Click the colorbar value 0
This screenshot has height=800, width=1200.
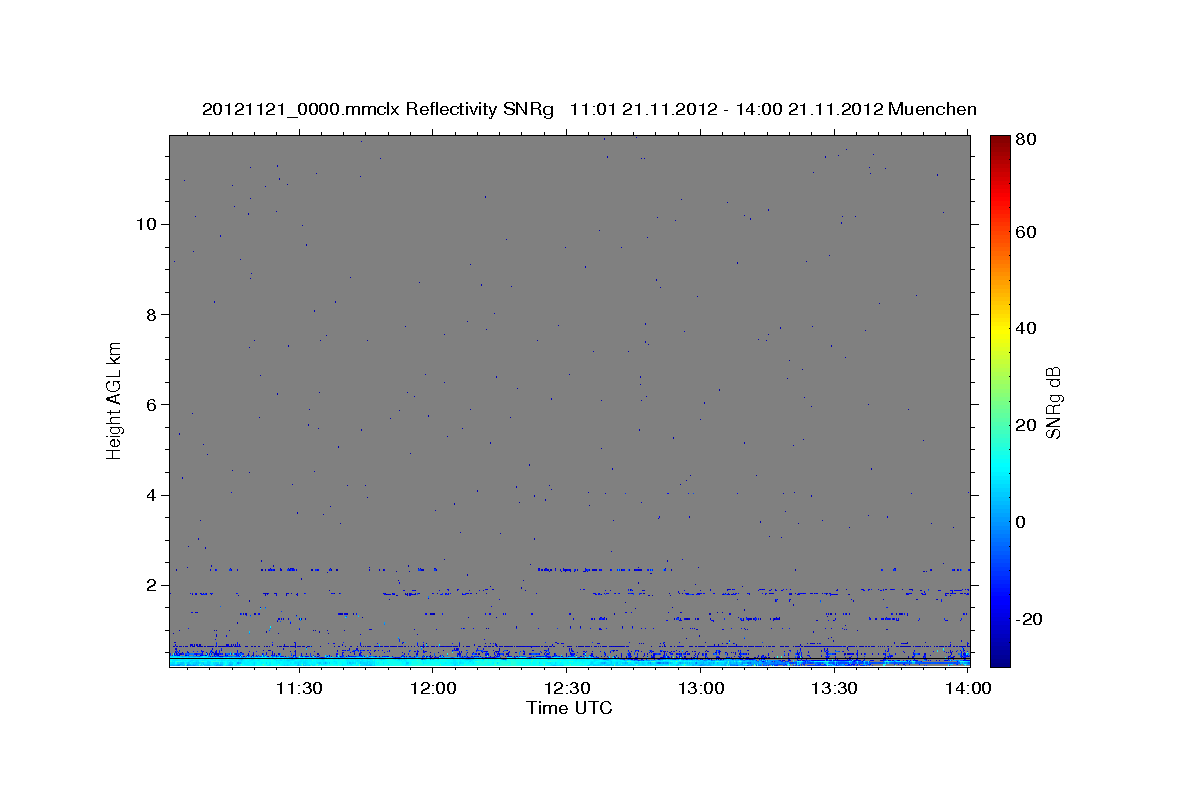coord(1021,522)
